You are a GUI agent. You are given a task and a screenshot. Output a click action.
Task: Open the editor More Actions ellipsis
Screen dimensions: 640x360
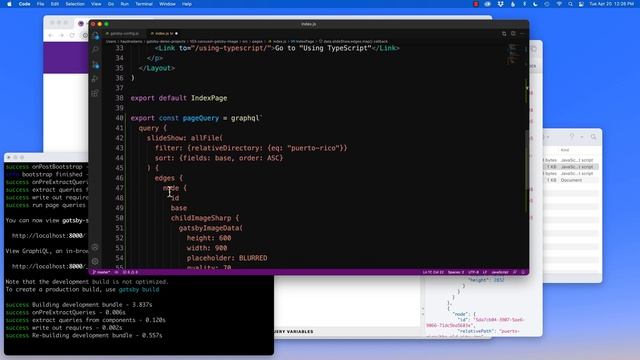click(x=522, y=33)
